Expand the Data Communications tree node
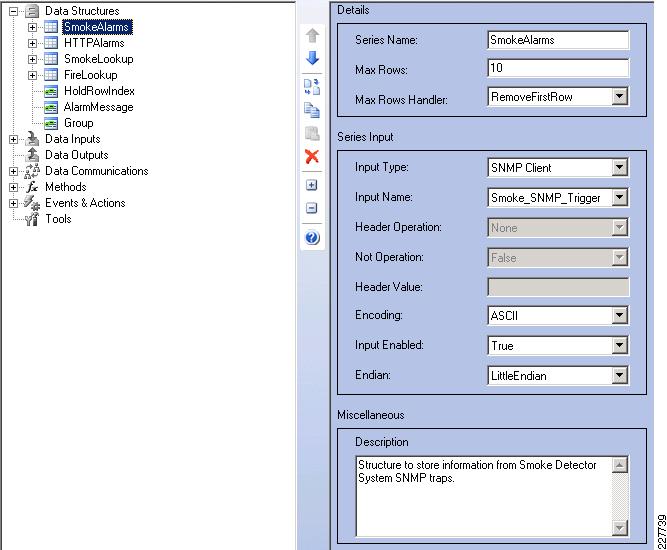Viewport: 667px width, 550px height. [14, 171]
